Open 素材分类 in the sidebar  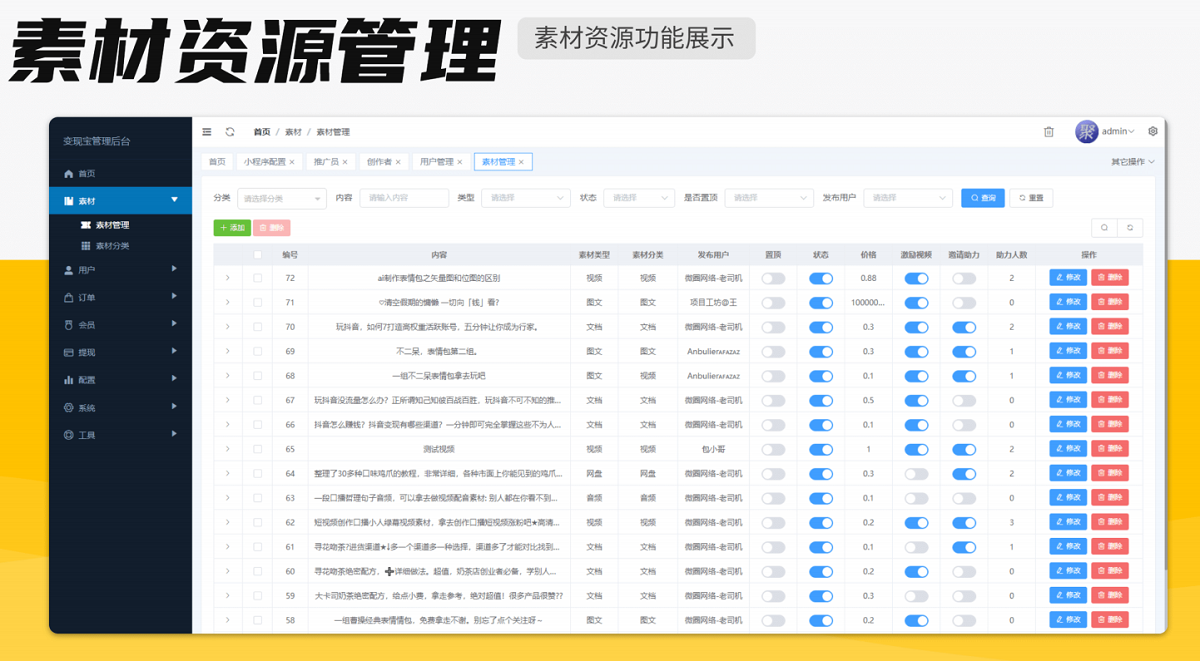pos(112,246)
